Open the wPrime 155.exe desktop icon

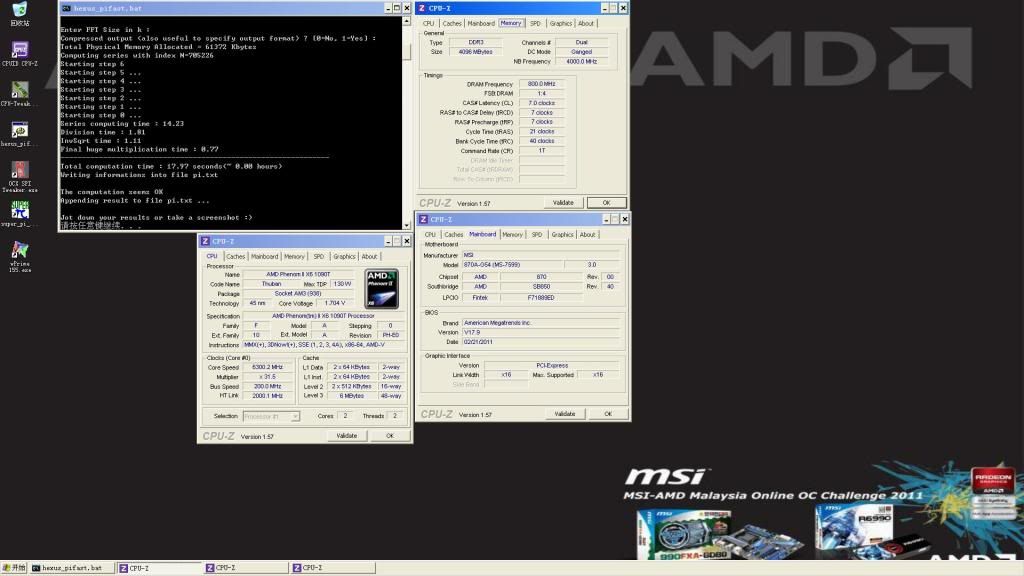pos(19,252)
